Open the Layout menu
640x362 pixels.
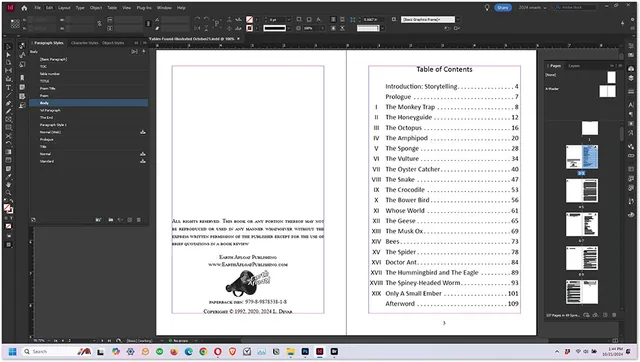click(64, 8)
